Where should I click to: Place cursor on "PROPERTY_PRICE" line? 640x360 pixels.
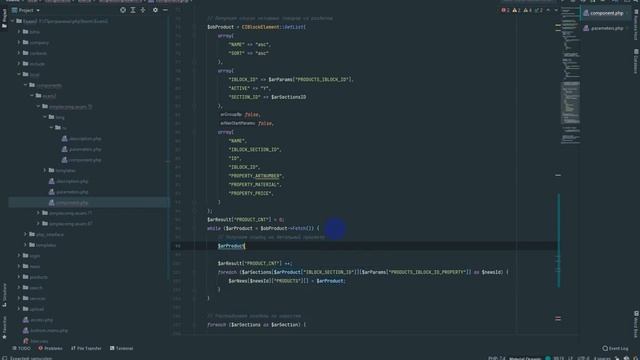point(251,193)
